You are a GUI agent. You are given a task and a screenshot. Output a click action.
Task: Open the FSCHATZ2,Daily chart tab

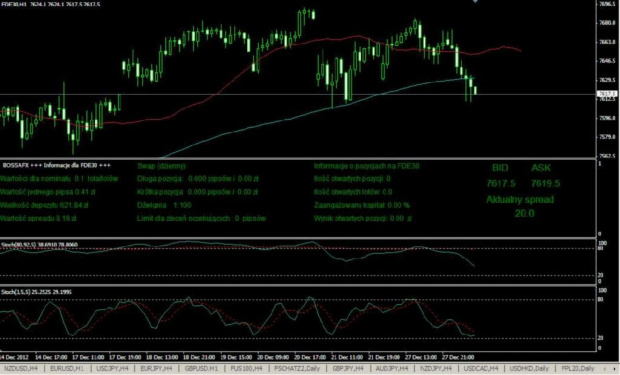coord(297,369)
